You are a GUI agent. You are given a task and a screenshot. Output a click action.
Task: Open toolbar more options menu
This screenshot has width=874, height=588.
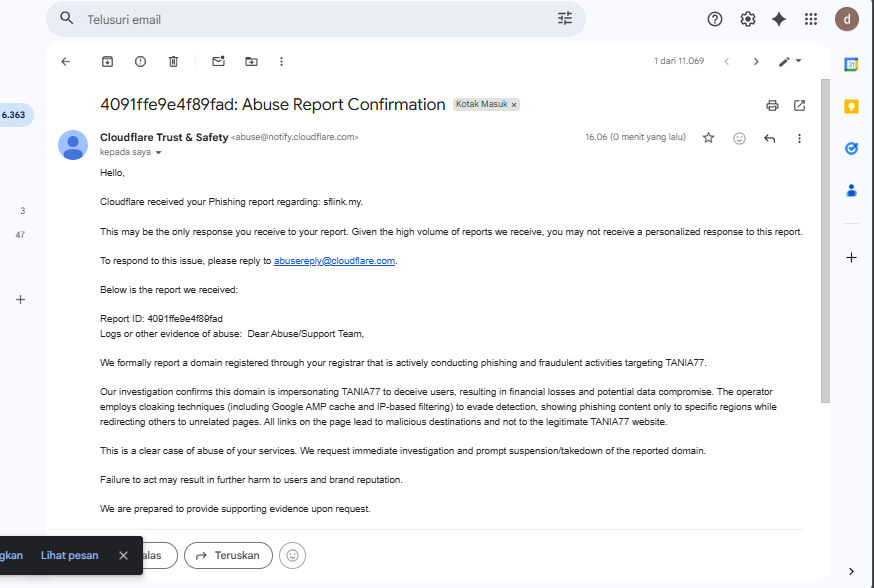click(281, 61)
